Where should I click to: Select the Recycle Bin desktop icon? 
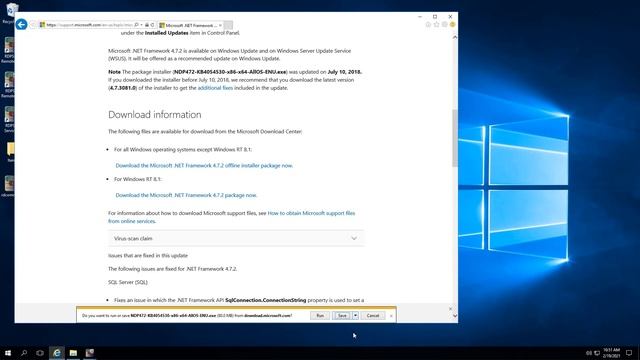point(10,12)
